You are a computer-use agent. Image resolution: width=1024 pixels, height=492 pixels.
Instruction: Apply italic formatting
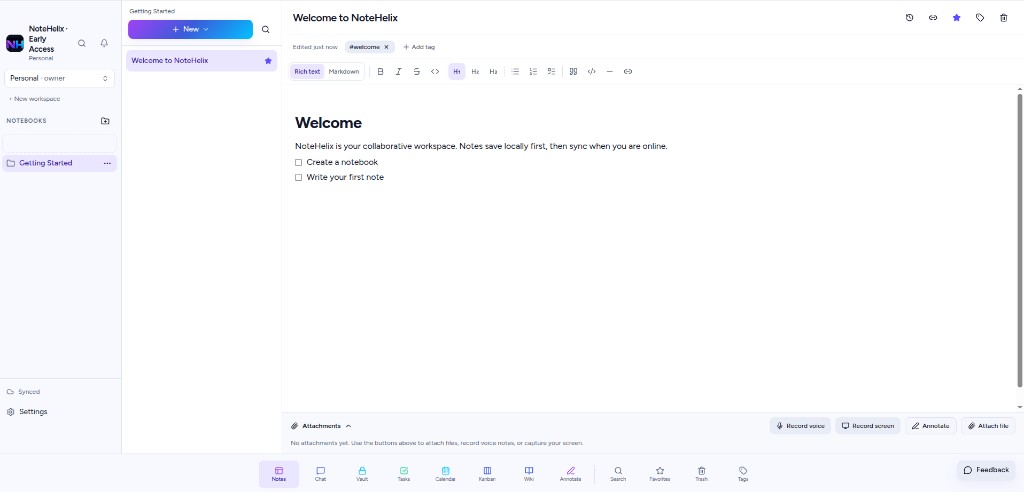tap(398, 72)
